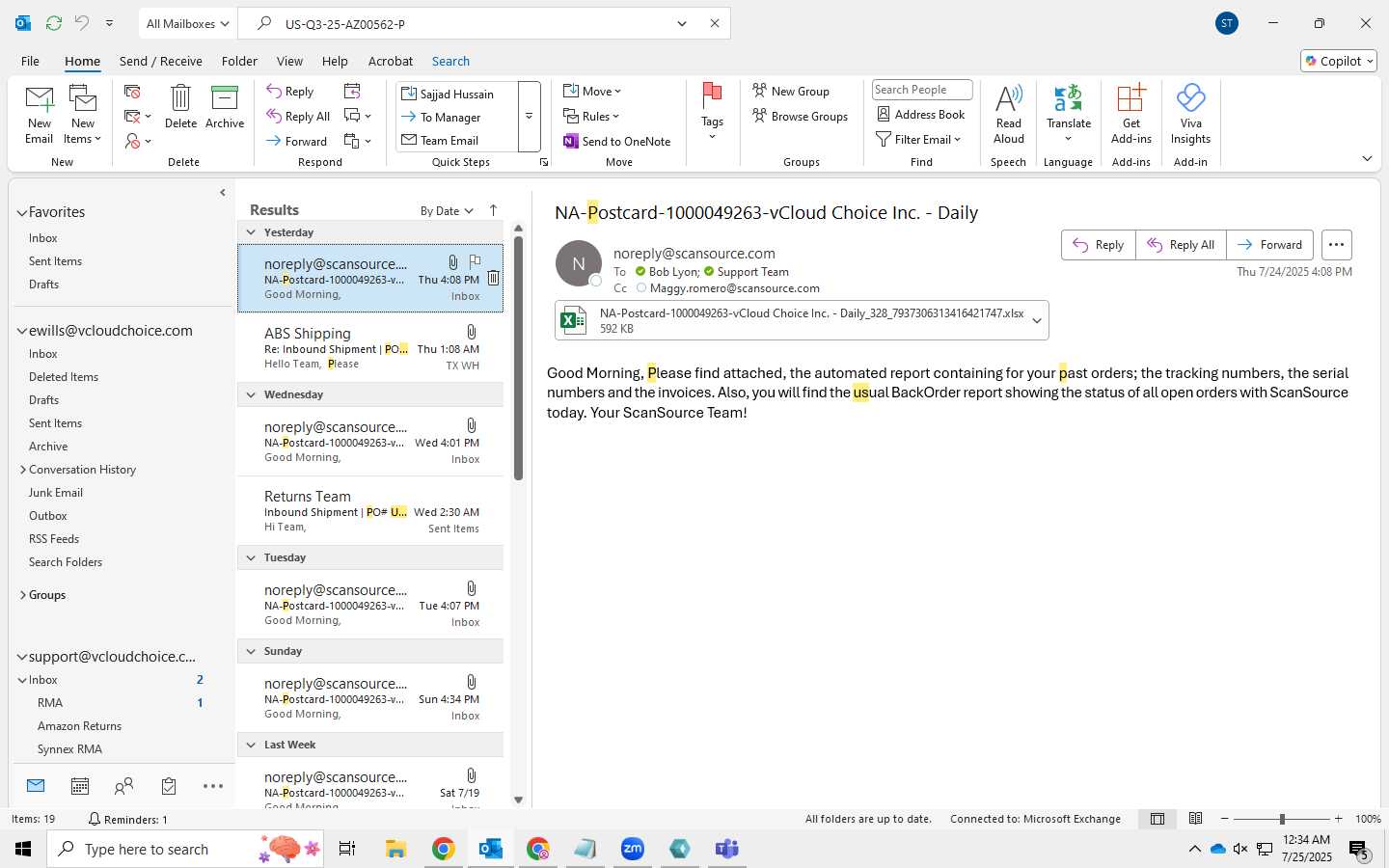Launch Viva Insights add-in
Screen dimensions: 1389x868
tap(1191, 114)
